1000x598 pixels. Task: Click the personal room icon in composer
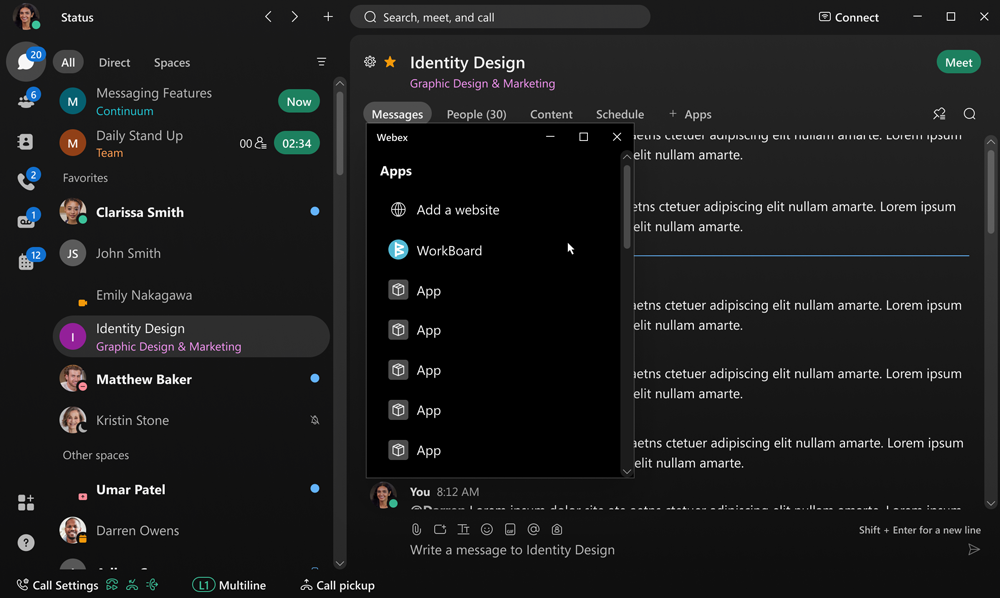pos(557,529)
